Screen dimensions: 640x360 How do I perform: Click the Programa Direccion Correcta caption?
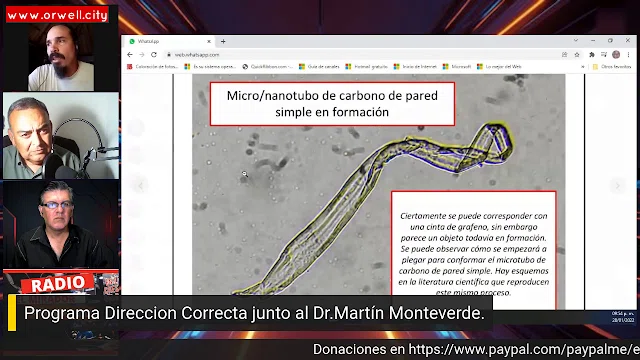point(254,313)
